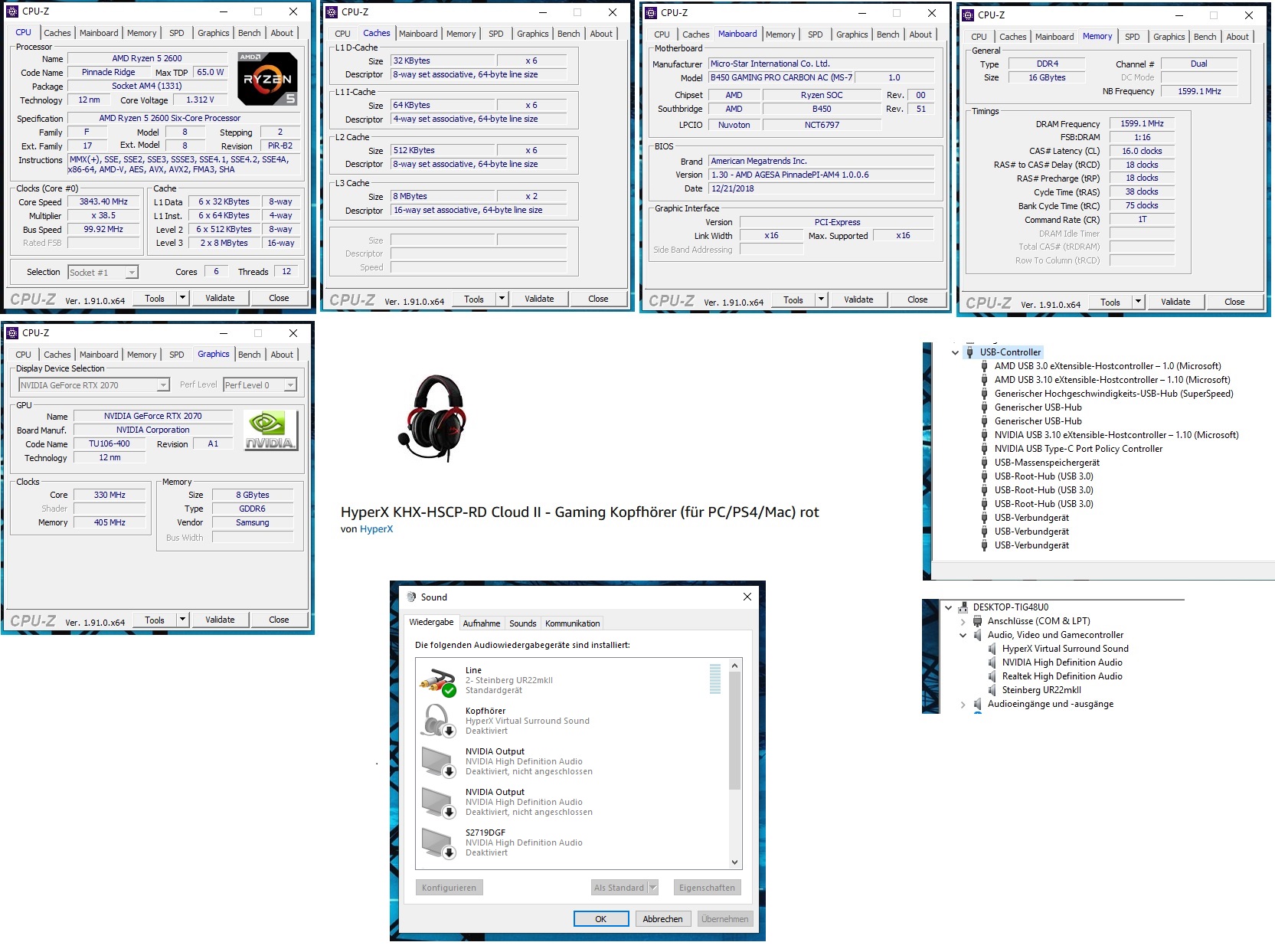1275x952 pixels.
Task: Open the Kommunikation tab in Sound dialog
Action: coord(572,623)
